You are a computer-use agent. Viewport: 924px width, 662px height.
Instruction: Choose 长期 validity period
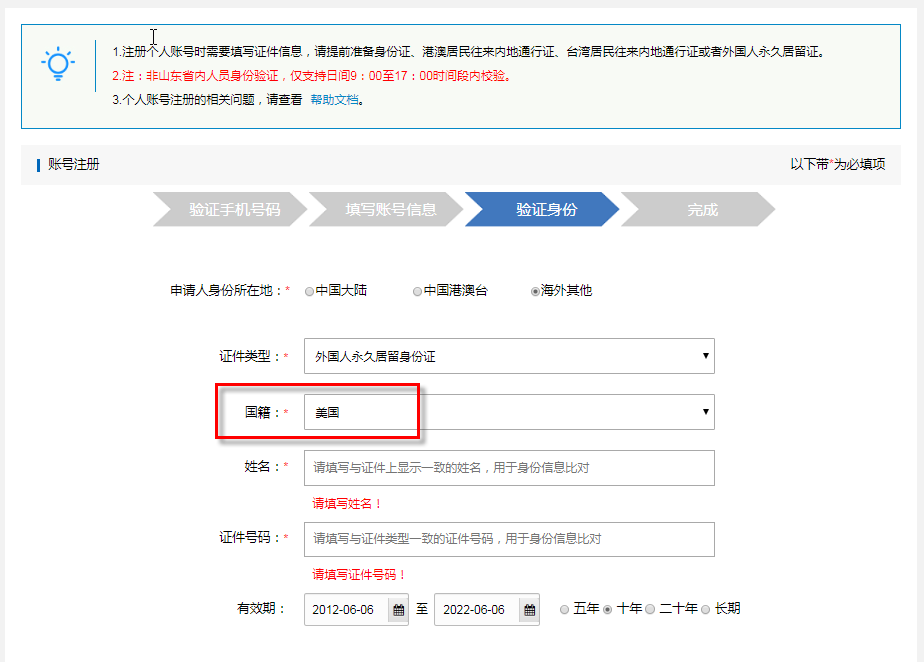(x=706, y=608)
